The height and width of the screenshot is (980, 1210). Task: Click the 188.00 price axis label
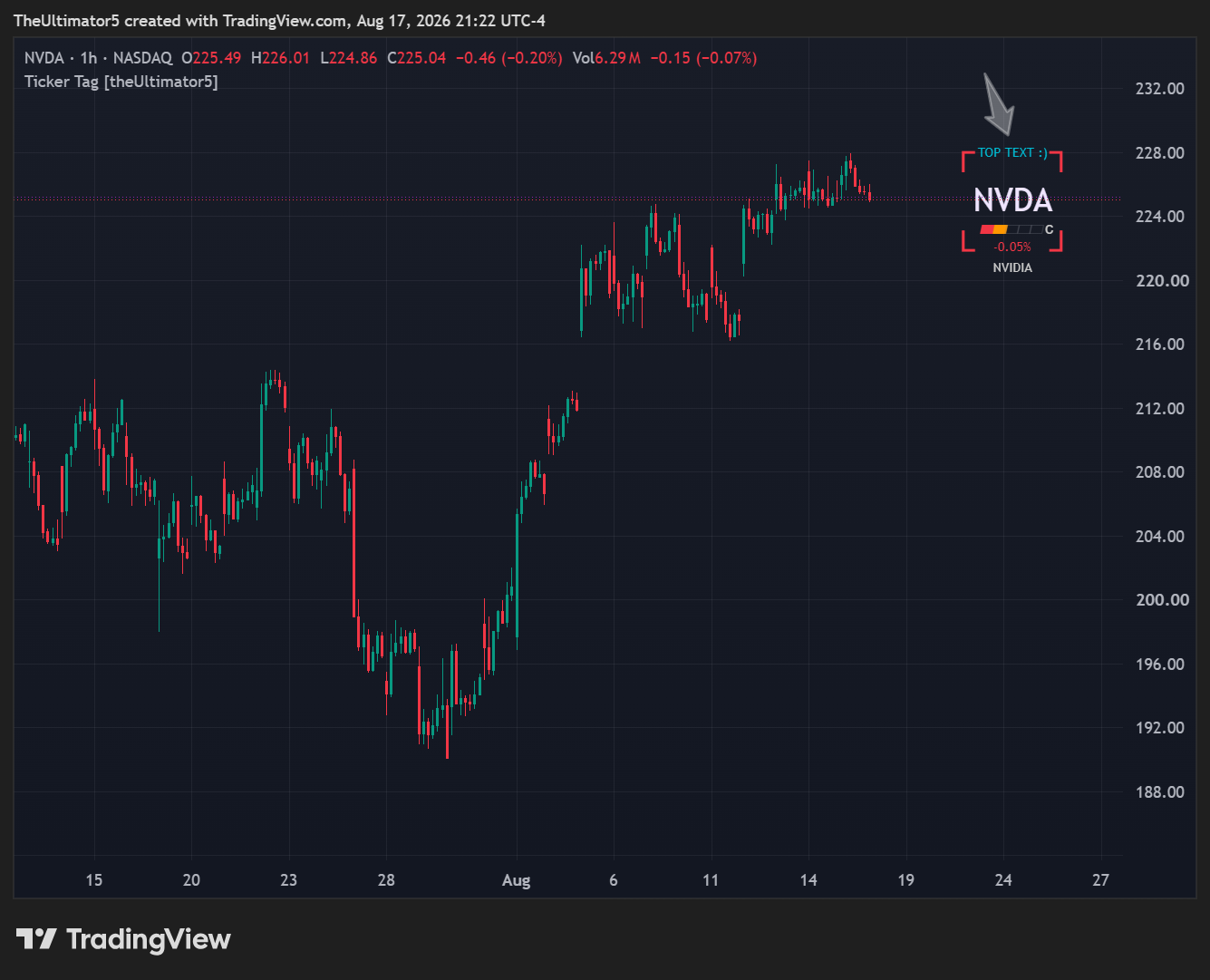tap(1159, 791)
